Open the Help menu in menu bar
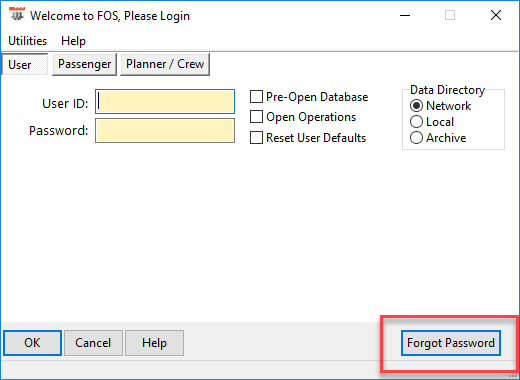520x380 pixels. pos(73,41)
